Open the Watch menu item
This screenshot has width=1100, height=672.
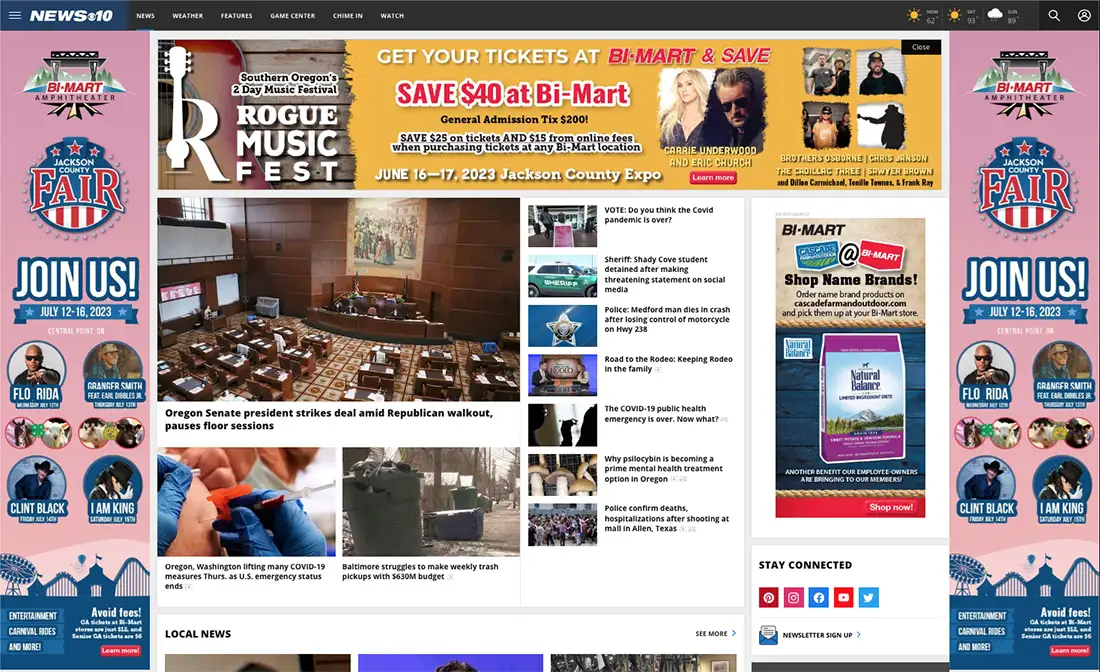tap(392, 15)
